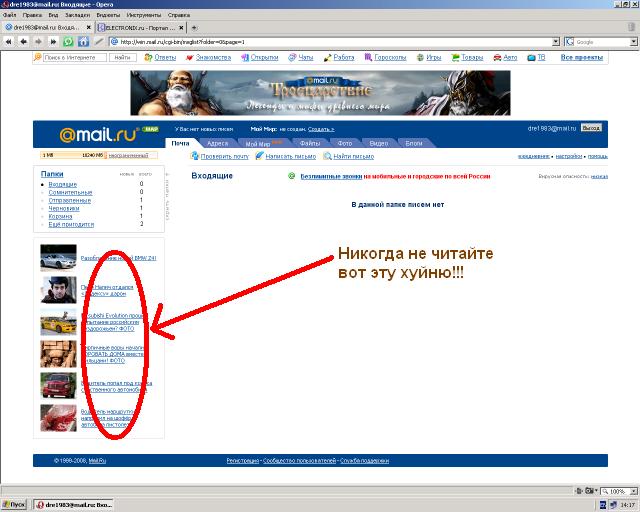This screenshot has width=640, height=512.
Task: Click the Чаты icon
Action: 292,58
